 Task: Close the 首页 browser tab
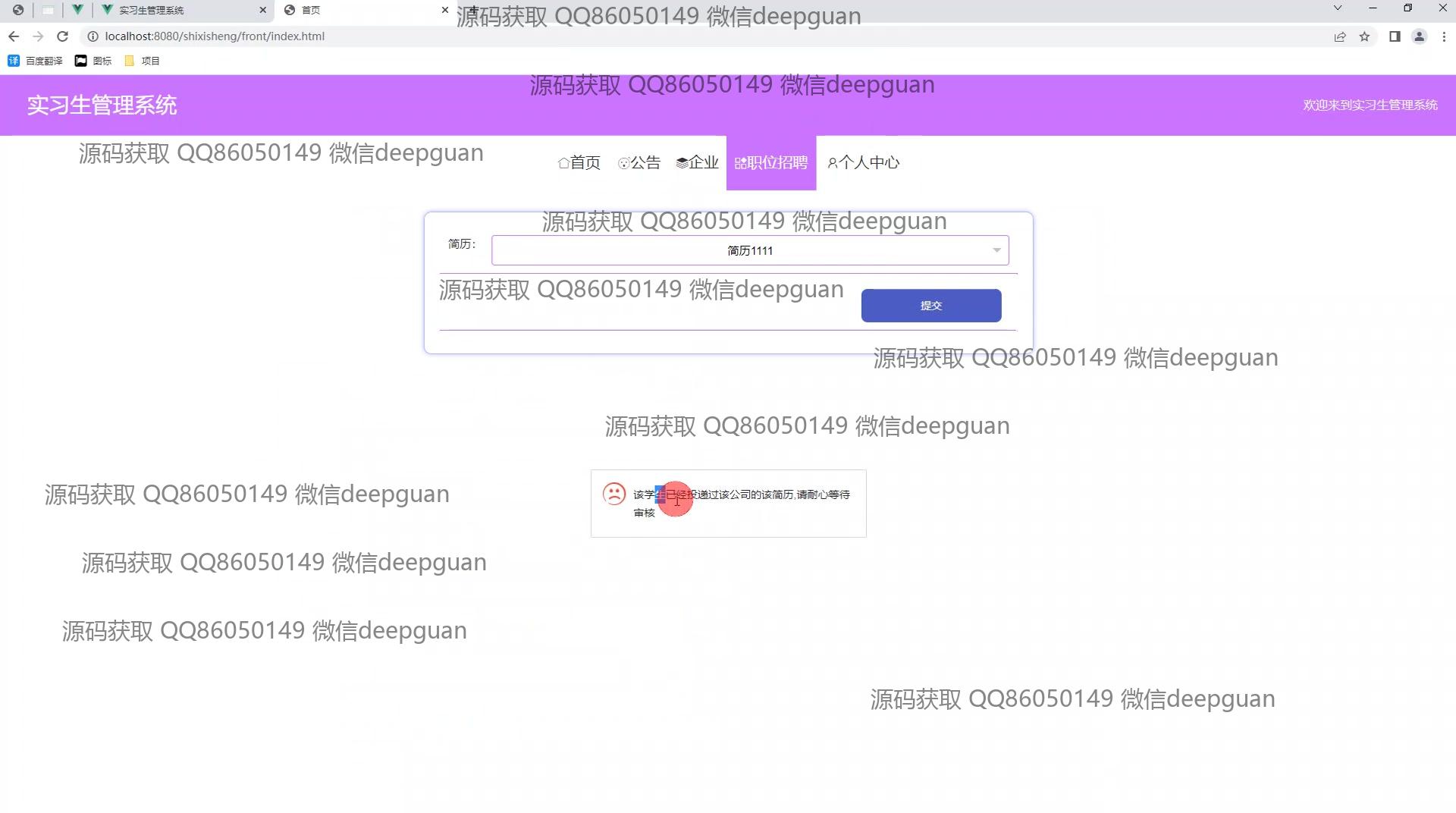[445, 10]
